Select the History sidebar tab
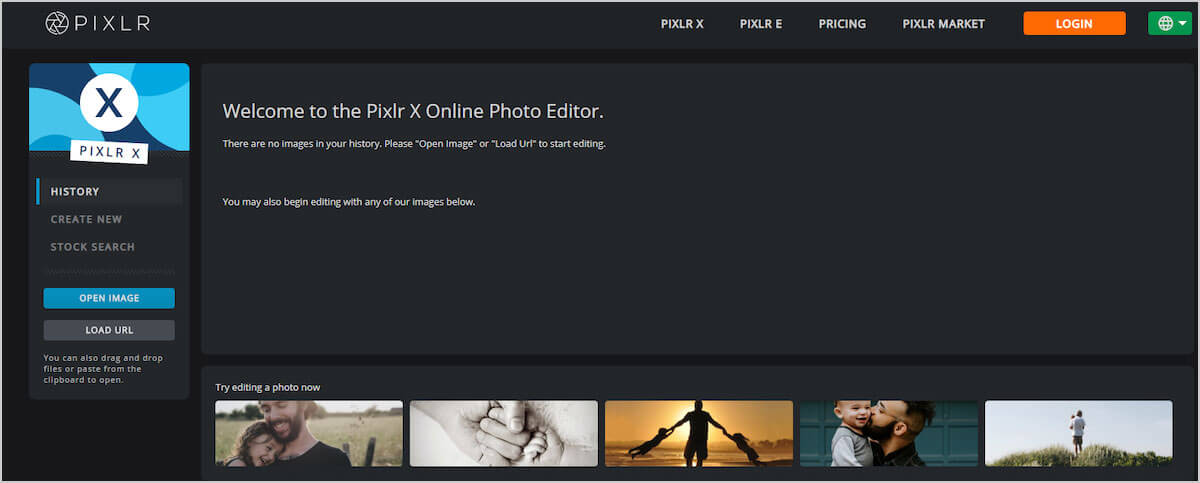 click(x=110, y=191)
